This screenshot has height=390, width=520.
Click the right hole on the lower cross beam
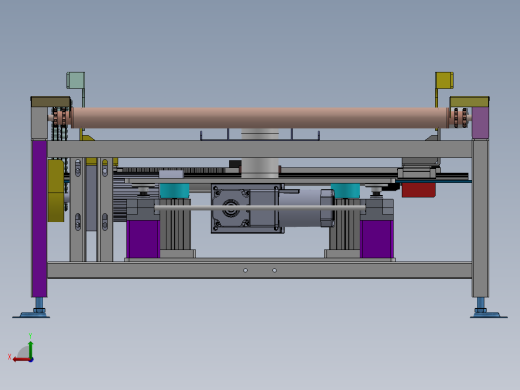click(x=274, y=270)
